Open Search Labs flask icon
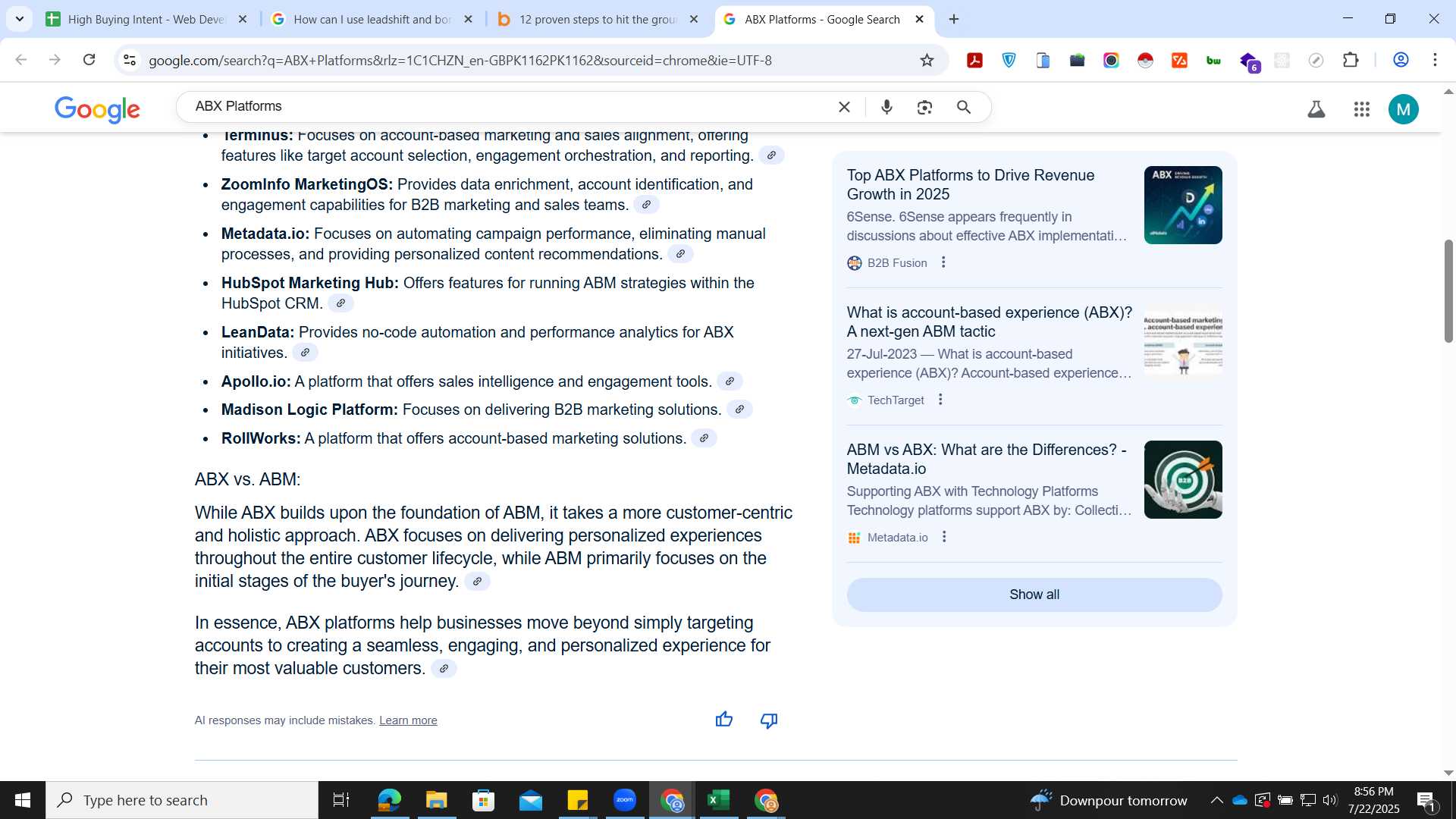This screenshot has width=1456, height=819. (1316, 109)
